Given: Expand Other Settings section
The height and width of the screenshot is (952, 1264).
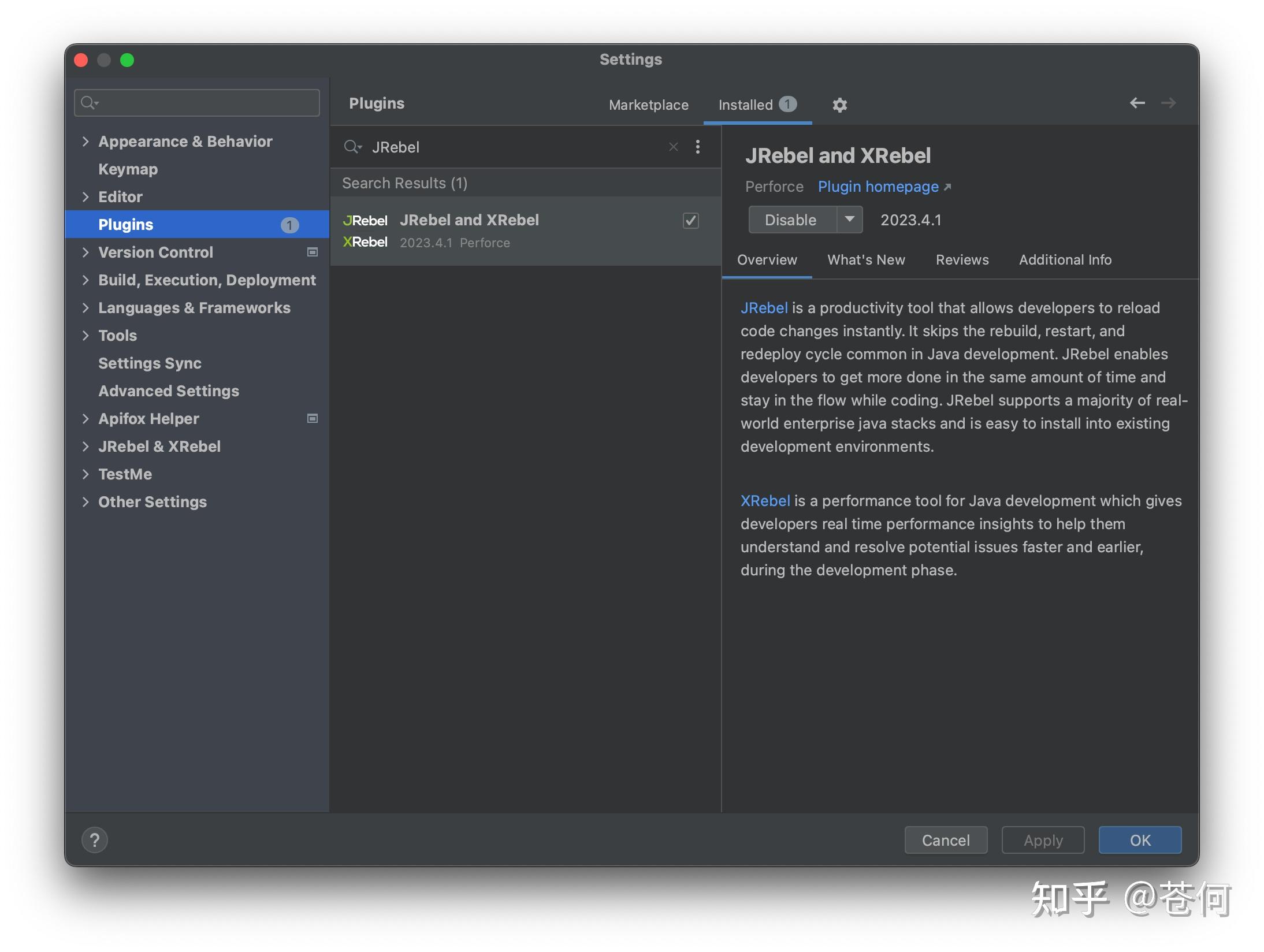Looking at the screenshot, I should pyautogui.click(x=85, y=501).
